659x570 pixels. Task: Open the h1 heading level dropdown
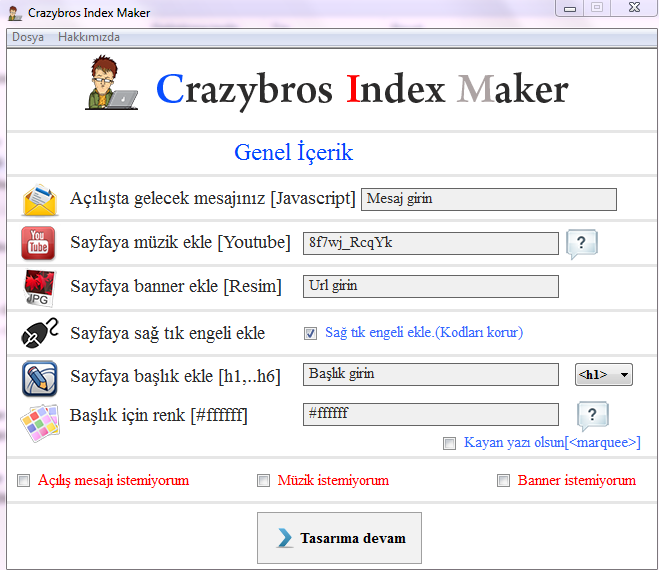click(x=604, y=375)
